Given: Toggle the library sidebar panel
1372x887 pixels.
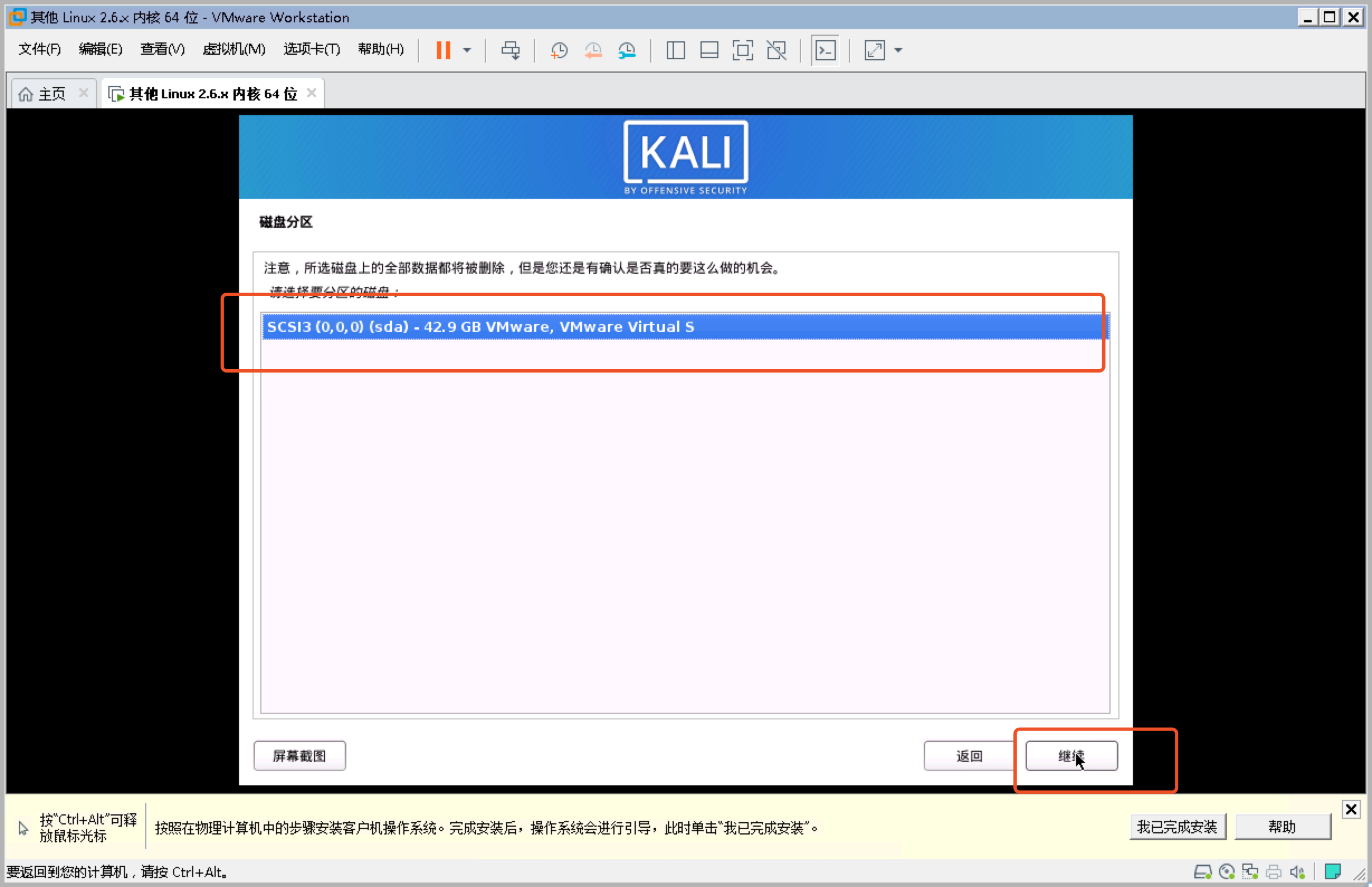Looking at the screenshot, I should click(x=675, y=50).
